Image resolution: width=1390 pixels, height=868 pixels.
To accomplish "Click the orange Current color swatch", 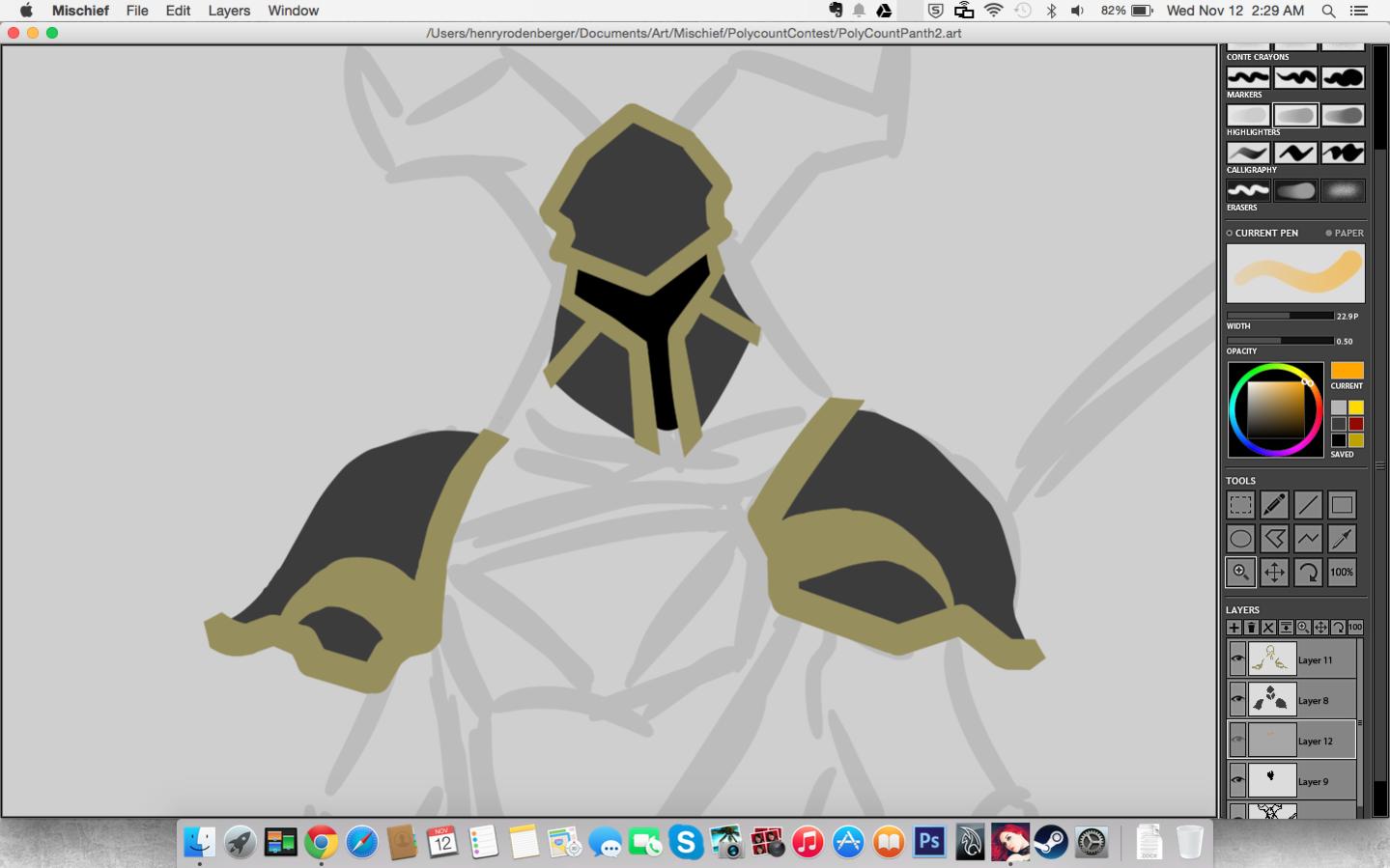I will (x=1347, y=371).
